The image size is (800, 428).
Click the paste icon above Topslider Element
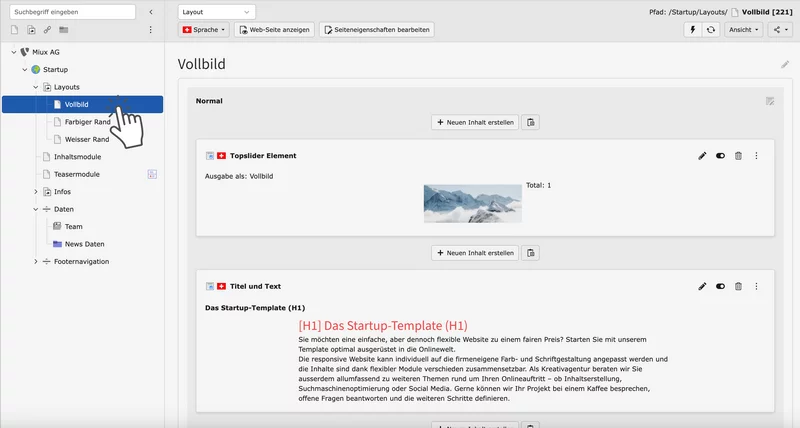(531, 122)
